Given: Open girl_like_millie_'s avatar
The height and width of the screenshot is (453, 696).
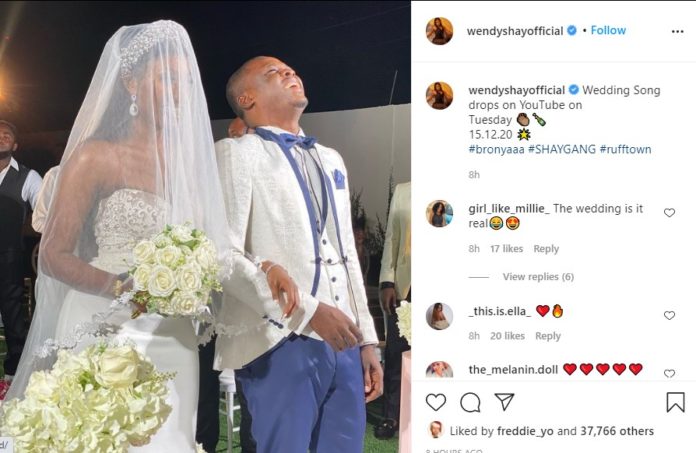Looking at the screenshot, I should (x=439, y=213).
